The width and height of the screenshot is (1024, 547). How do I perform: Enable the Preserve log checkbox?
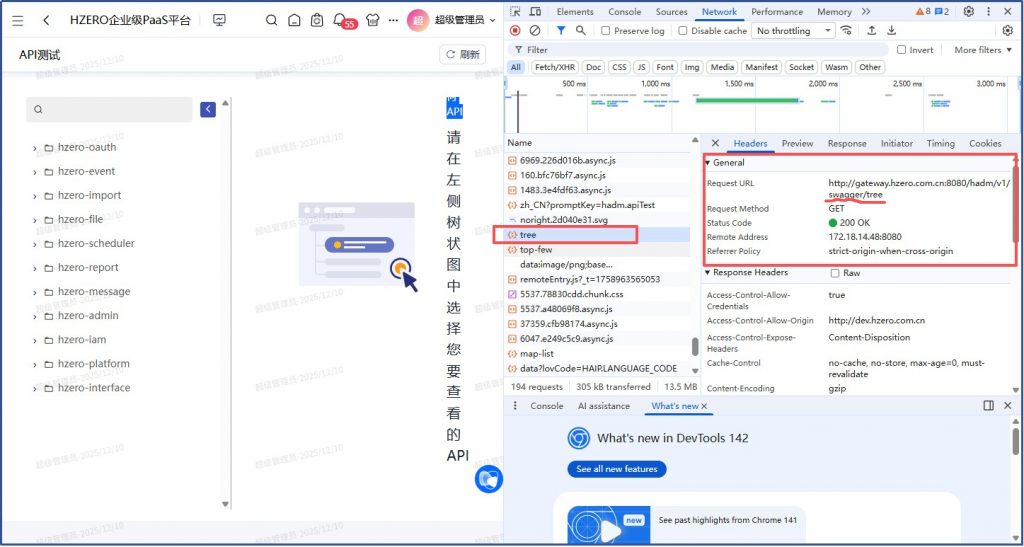[x=606, y=31]
